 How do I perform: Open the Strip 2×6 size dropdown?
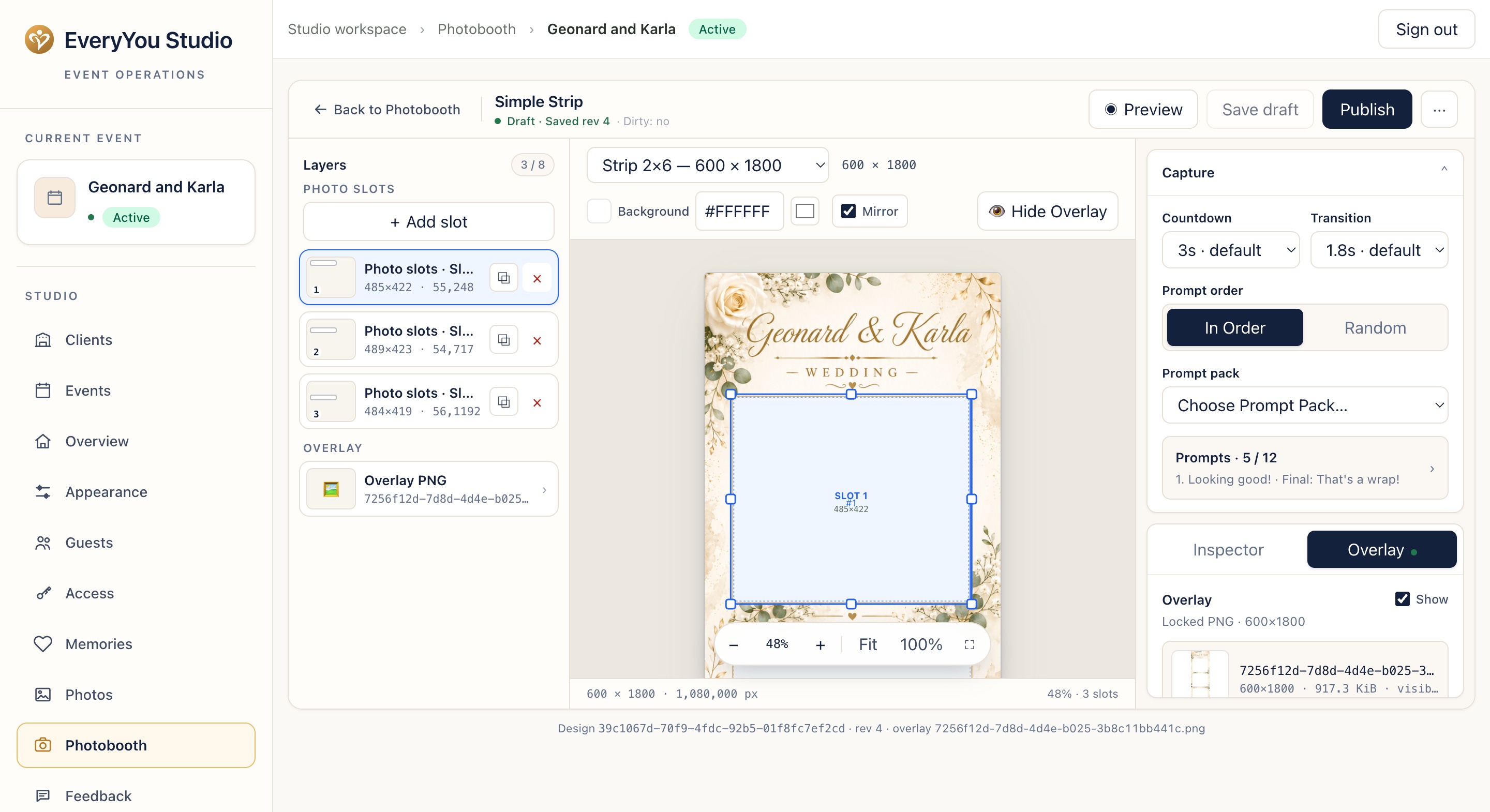click(x=707, y=166)
